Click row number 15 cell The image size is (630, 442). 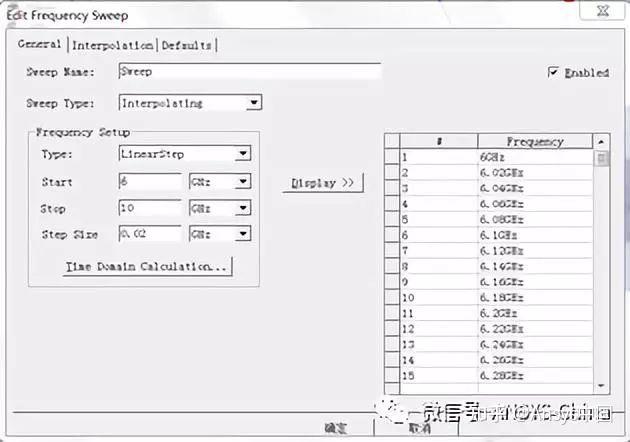coord(439,376)
